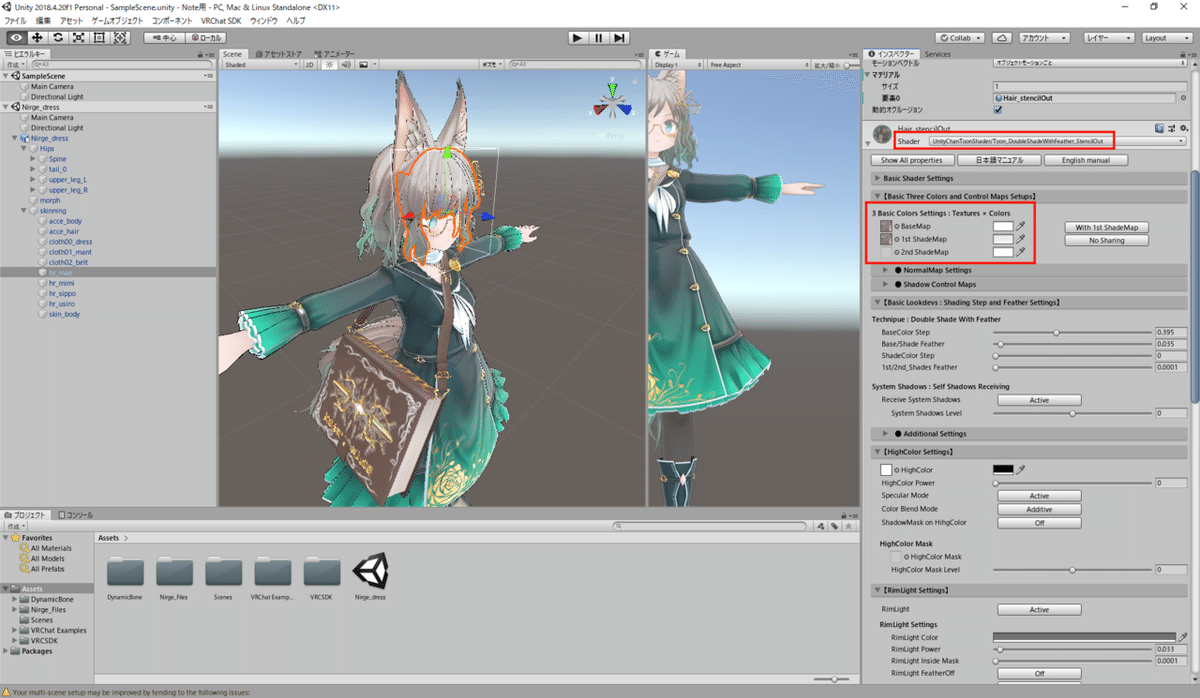The image size is (1200, 698).
Task: Open the Layout dropdown
Action: coord(1167,37)
